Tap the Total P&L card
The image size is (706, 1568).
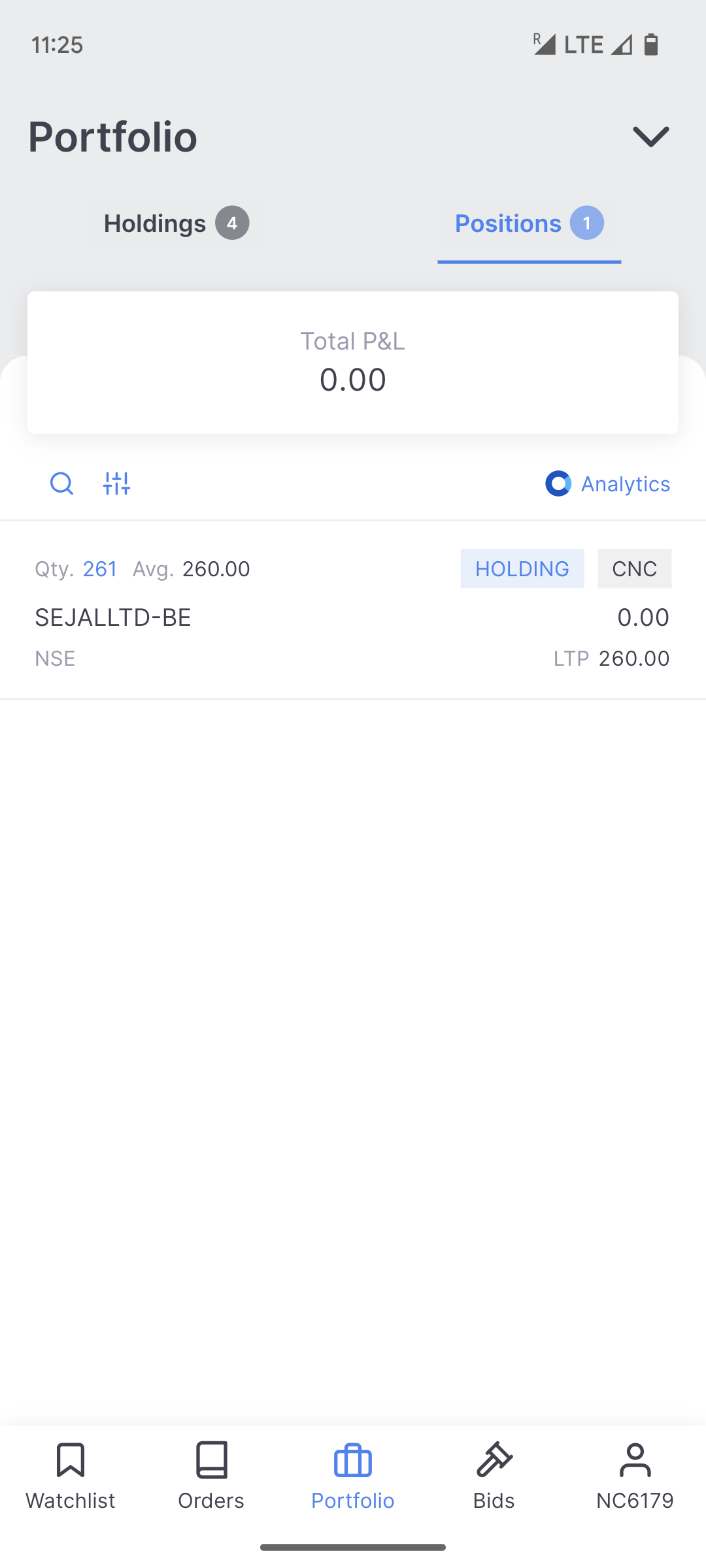tap(353, 363)
